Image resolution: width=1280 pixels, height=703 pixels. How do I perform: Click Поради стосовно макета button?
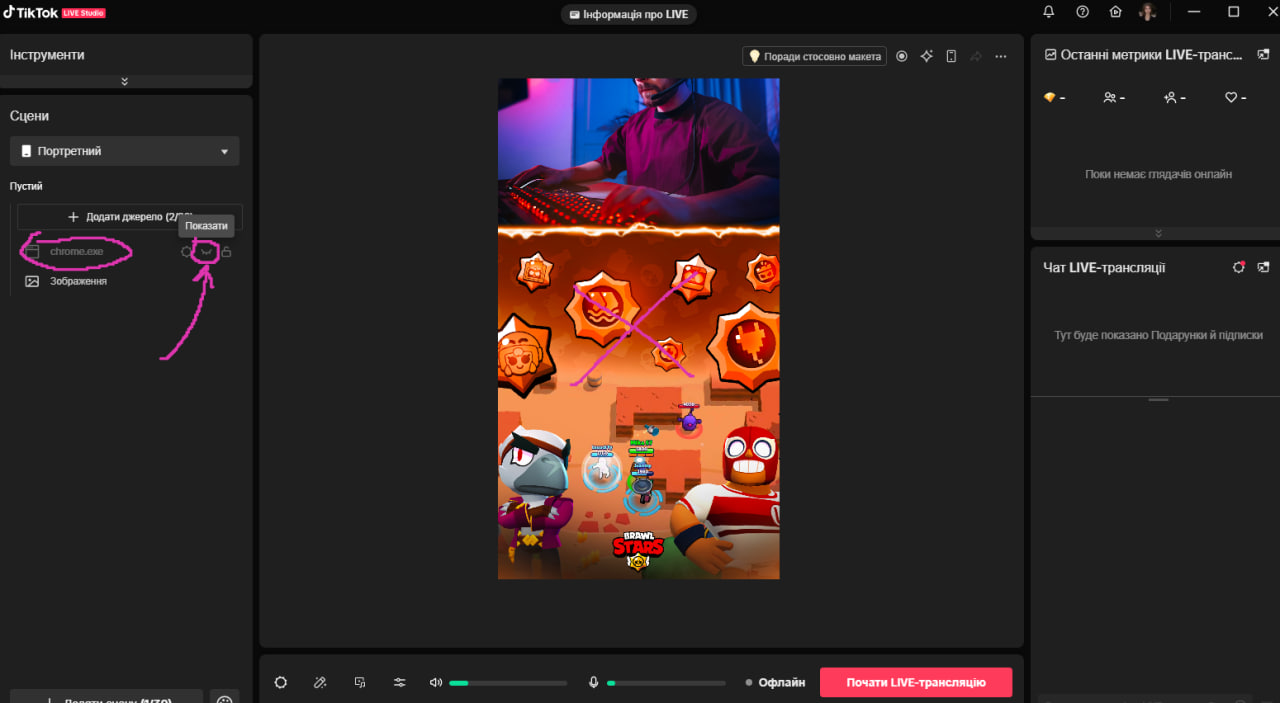coord(814,56)
